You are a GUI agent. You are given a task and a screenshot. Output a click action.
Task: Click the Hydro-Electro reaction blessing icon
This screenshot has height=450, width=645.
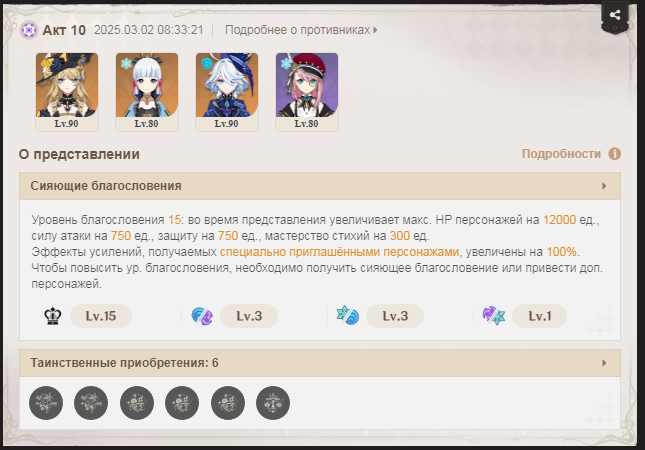pos(202,316)
